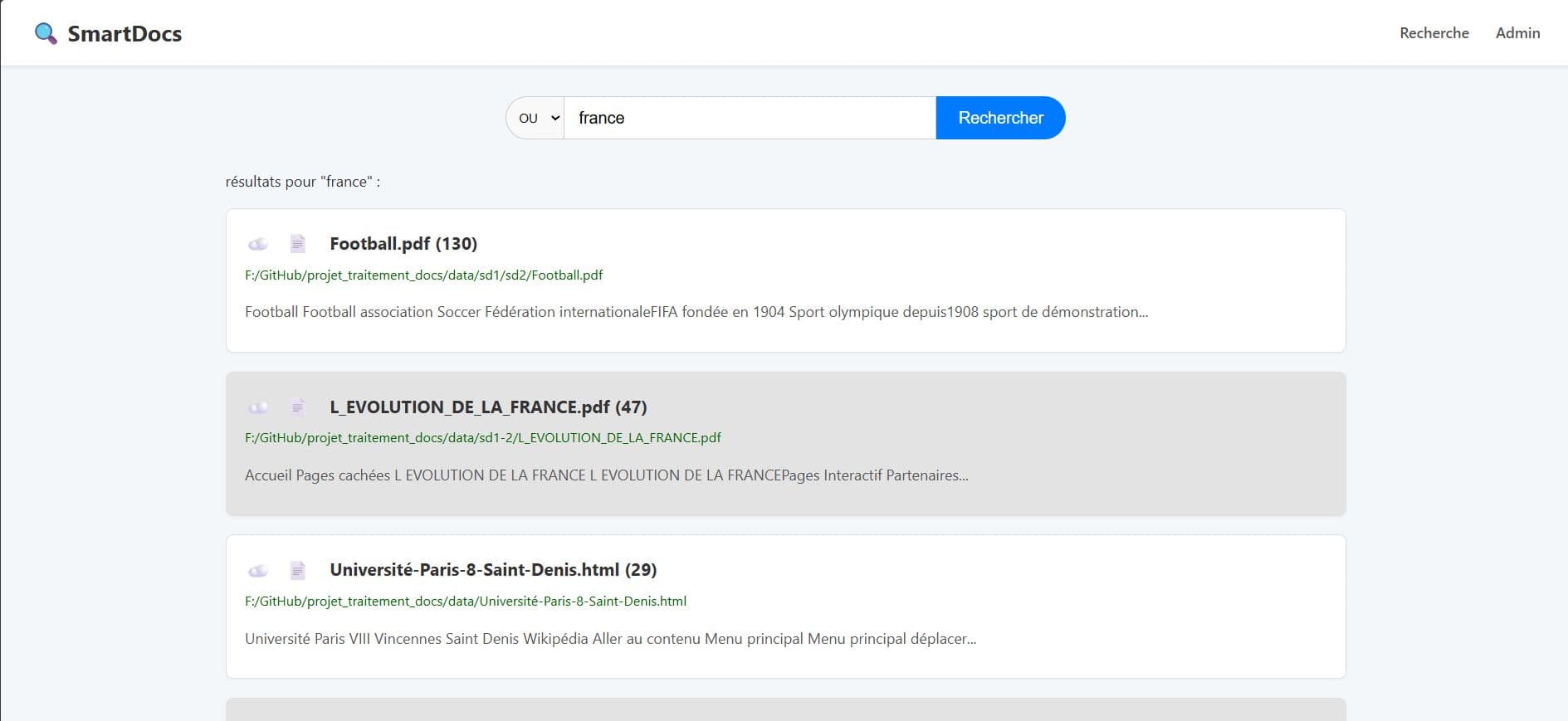1568x721 pixels.
Task: Click the path ending in data/Université-Paris-8-Saint-Denis.html
Action: pos(466,601)
